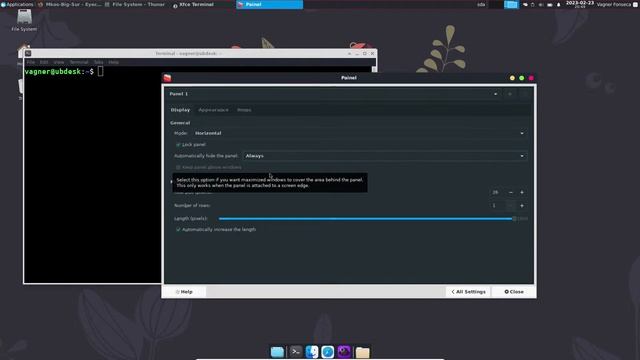Switch to File System Thunar taskbar entry

pyautogui.click(x=135, y=4)
